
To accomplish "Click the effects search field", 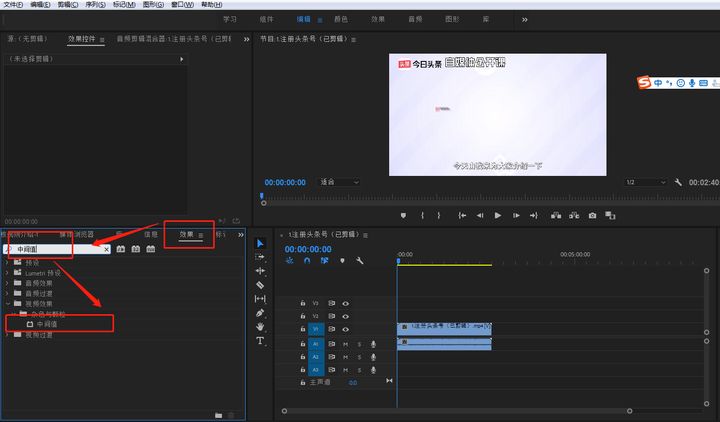I will pos(57,249).
